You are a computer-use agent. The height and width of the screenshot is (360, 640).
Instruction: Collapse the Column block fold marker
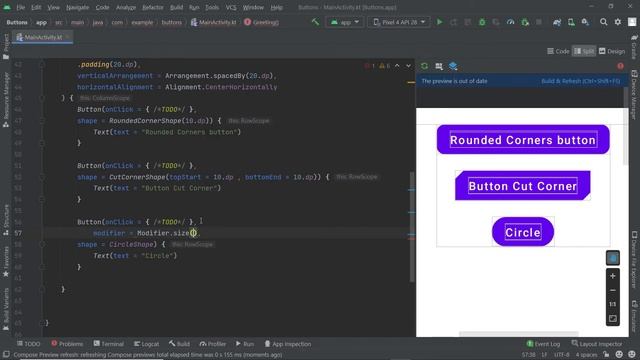pyautogui.click(x=42, y=98)
